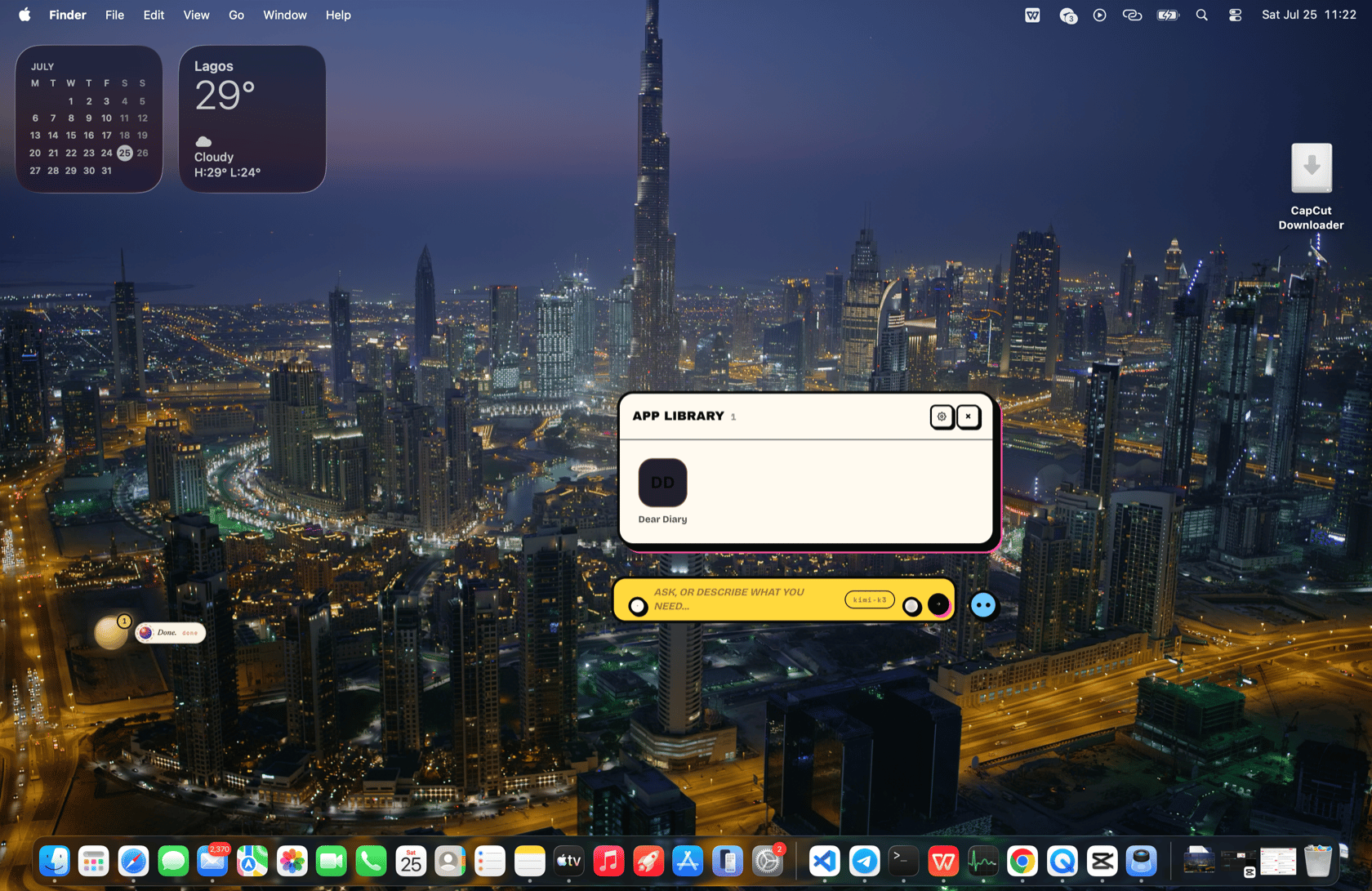Open CapCut from the Dock
Image resolution: width=1372 pixels, height=891 pixels.
(1102, 861)
